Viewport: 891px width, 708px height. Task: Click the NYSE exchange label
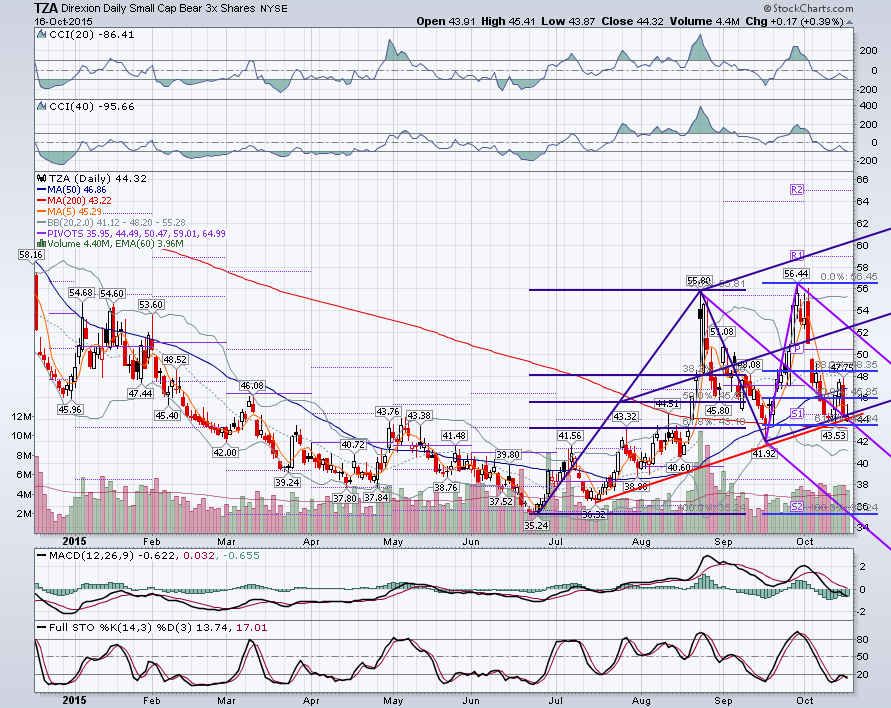tap(273, 9)
